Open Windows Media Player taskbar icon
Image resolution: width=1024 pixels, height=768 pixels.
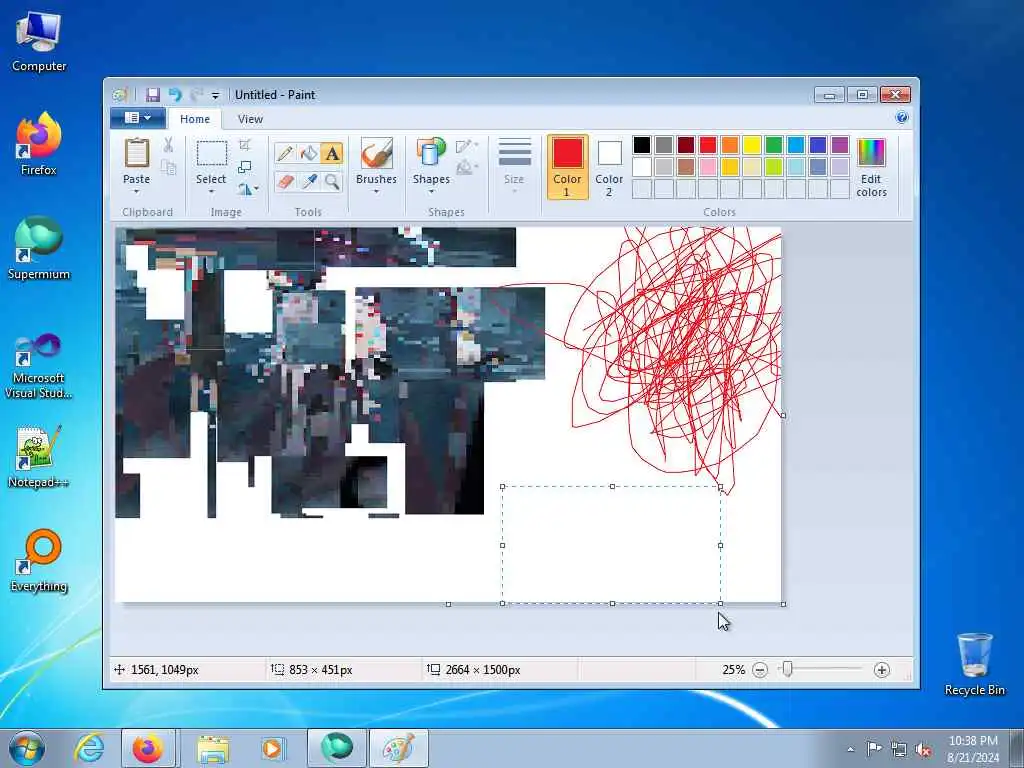click(272, 748)
